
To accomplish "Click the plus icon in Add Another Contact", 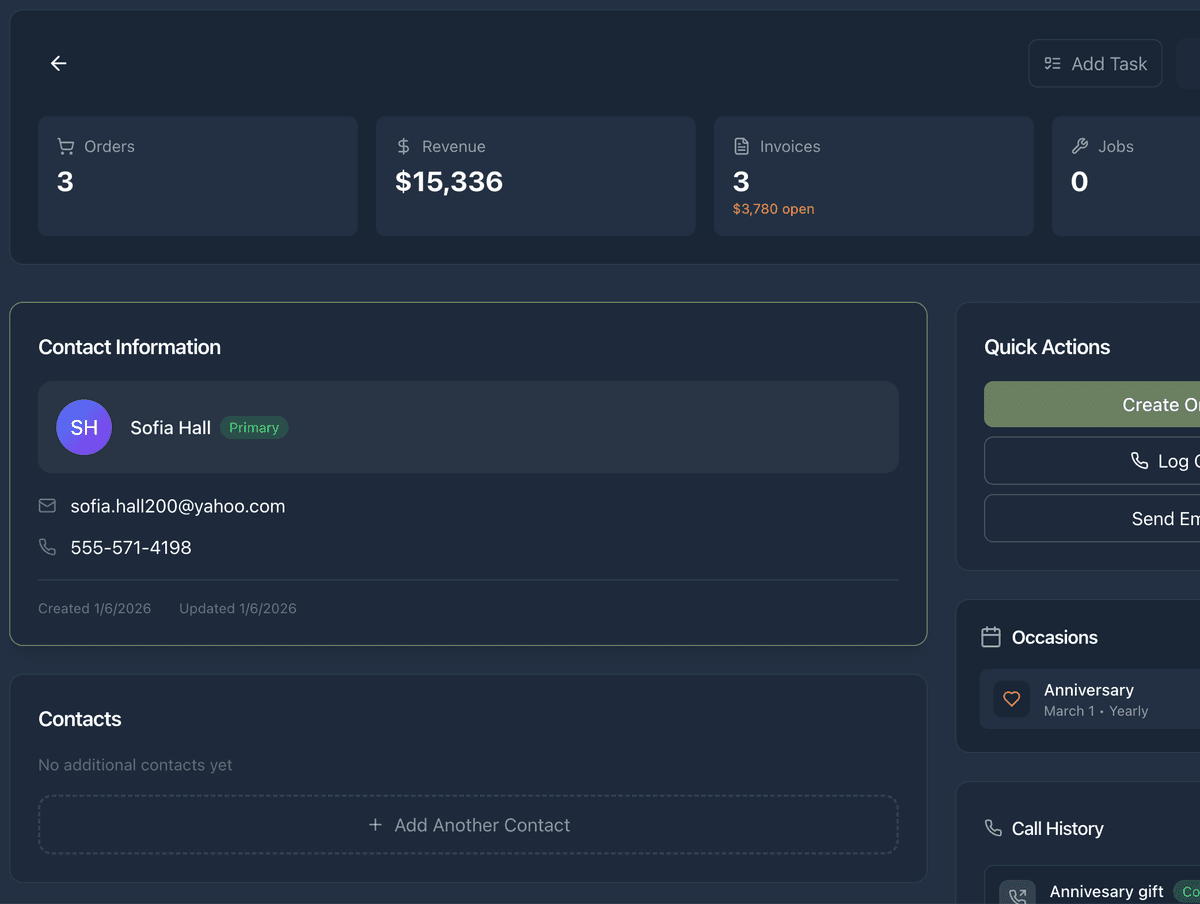I will click(x=375, y=825).
